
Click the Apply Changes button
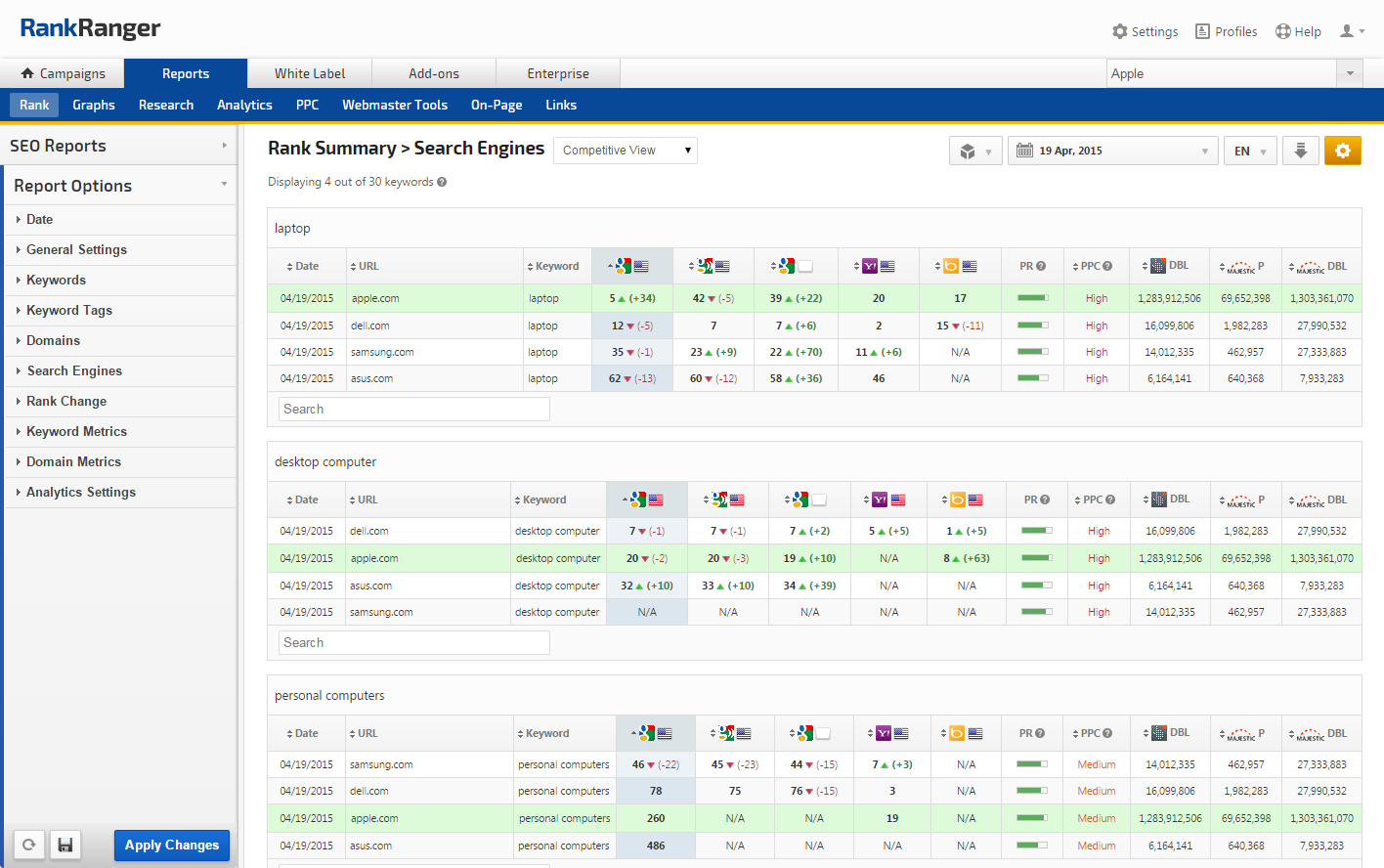pos(172,845)
